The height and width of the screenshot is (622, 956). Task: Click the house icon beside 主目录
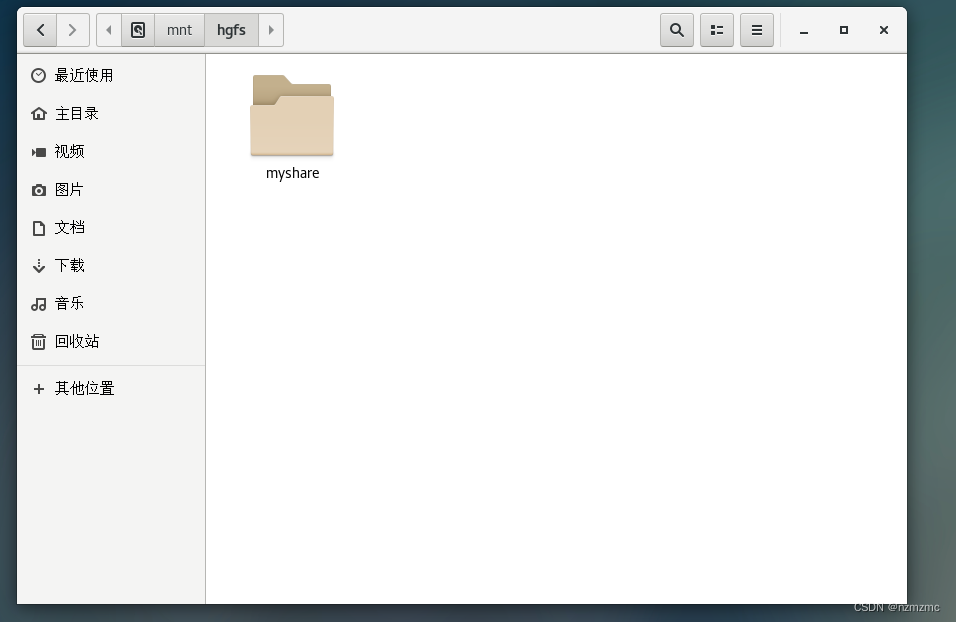click(x=38, y=113)
